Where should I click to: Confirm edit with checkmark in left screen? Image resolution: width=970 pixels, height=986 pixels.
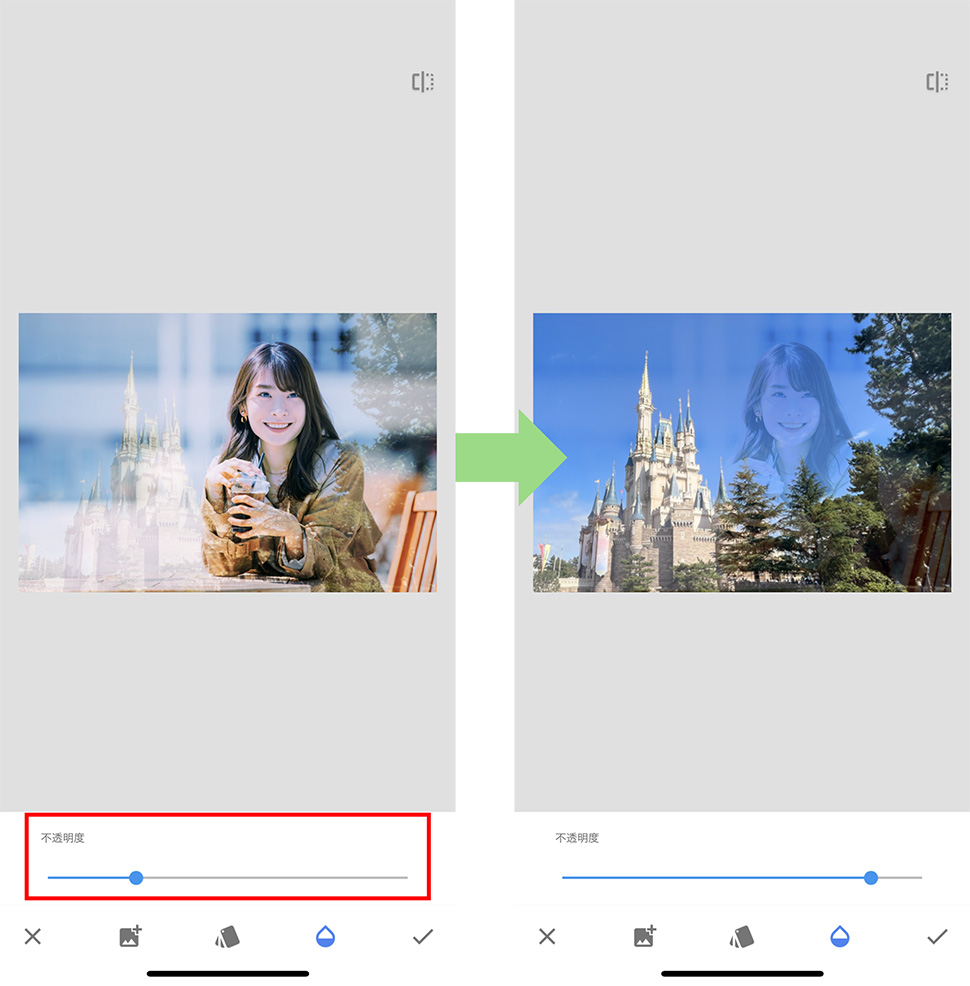(422, 937)
